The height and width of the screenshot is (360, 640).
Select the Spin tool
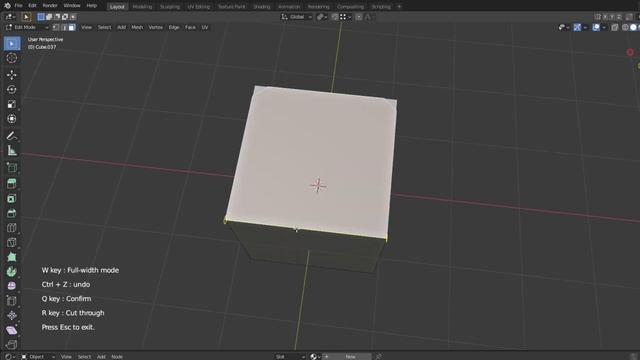(12, 271)
